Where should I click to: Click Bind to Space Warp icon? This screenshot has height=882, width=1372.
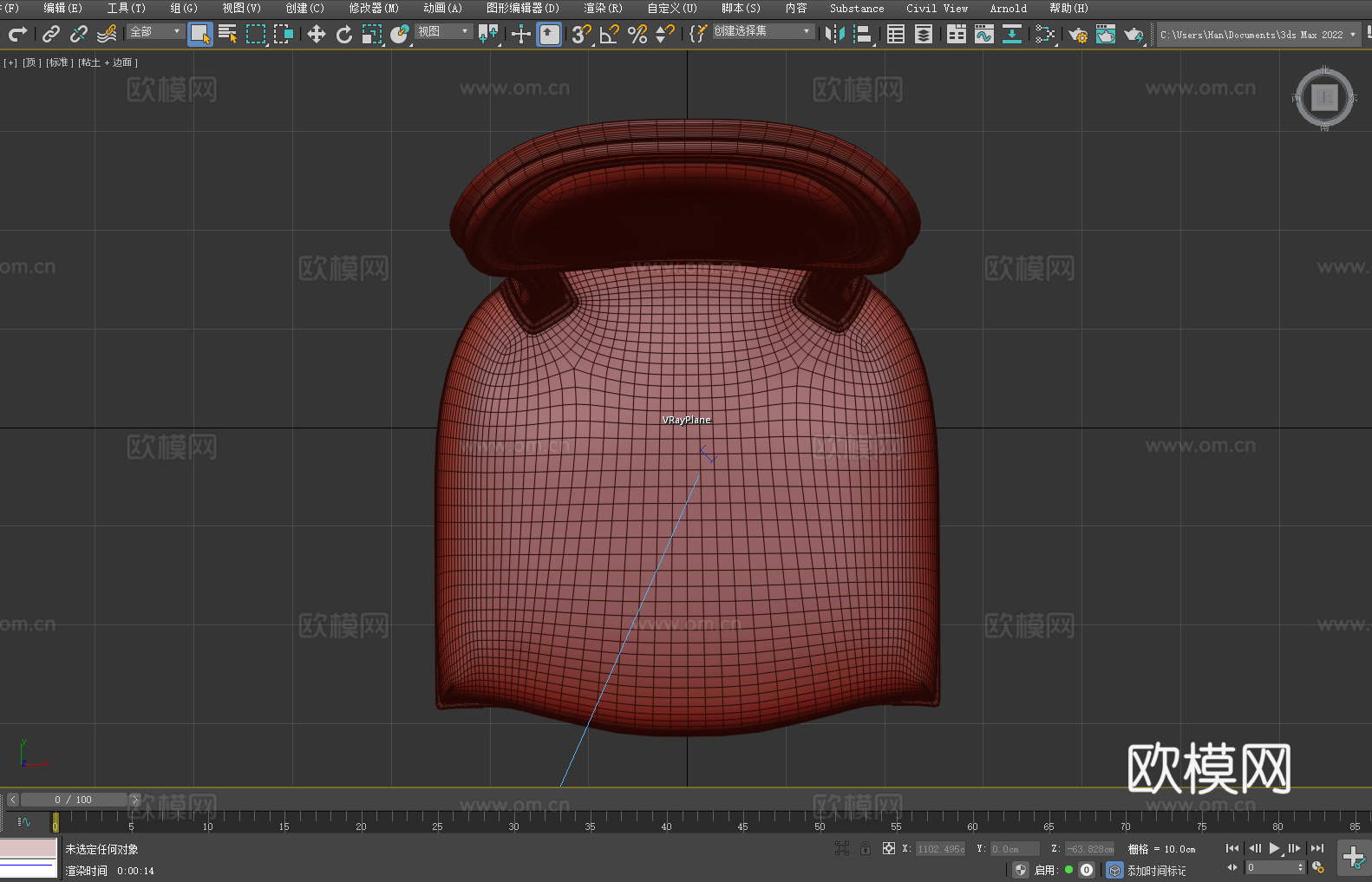coord(107,34)
